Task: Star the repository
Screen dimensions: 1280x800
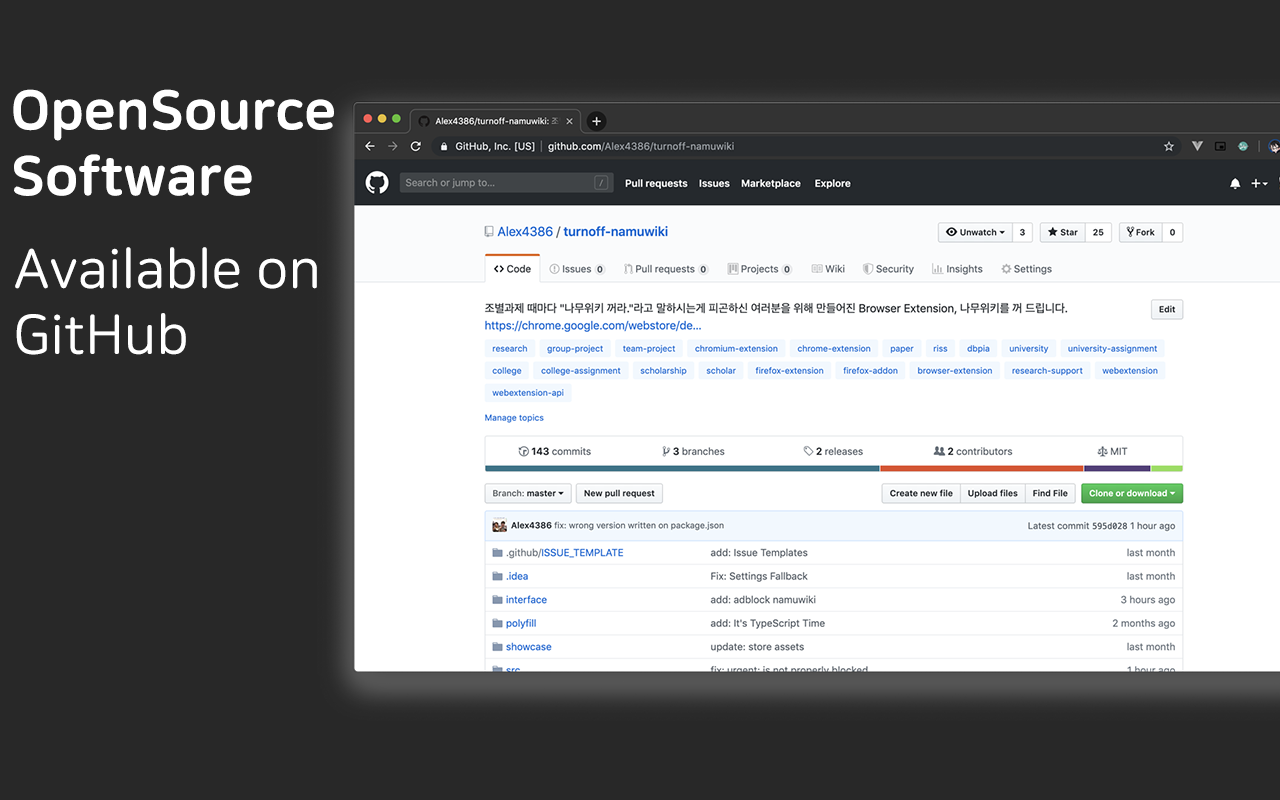Action: 1063,232
